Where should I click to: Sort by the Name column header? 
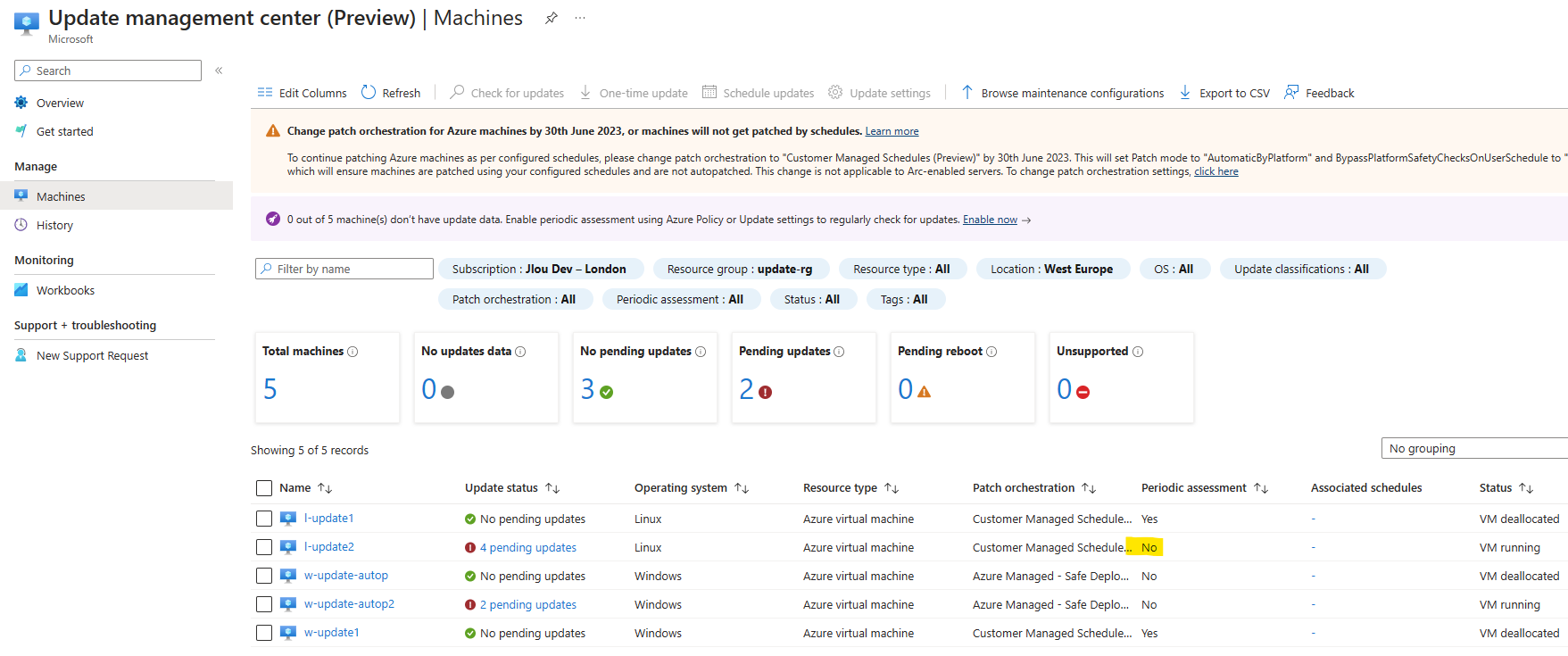(305, 487)
